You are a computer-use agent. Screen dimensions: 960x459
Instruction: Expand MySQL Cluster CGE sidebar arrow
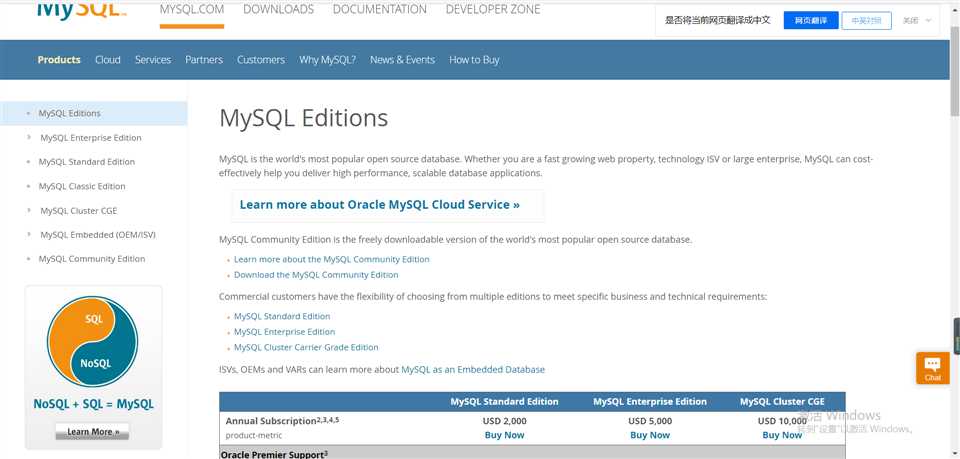pos(29,211)
